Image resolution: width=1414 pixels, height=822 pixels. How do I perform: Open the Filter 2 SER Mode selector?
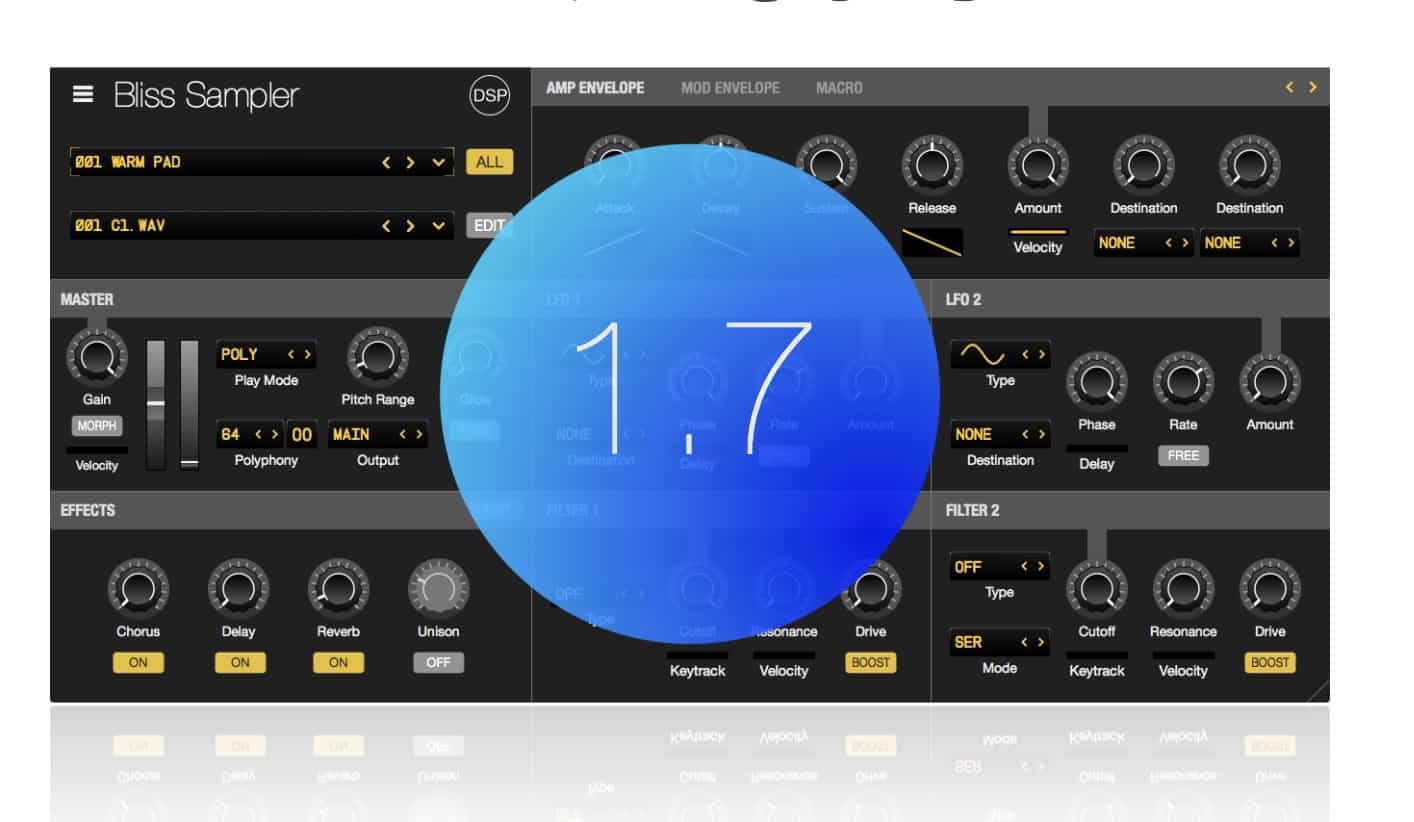tap(1000, 642)
